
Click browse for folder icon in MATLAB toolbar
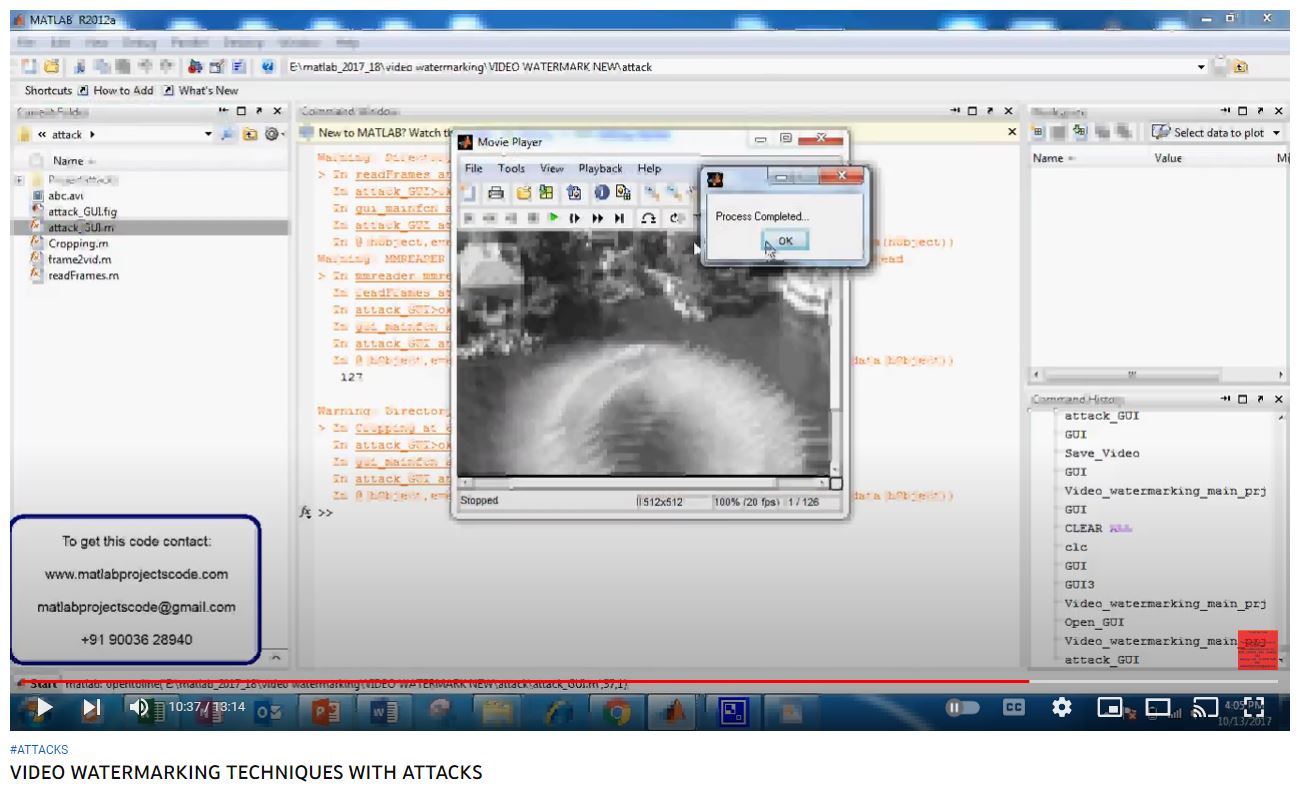point(1240,67)
